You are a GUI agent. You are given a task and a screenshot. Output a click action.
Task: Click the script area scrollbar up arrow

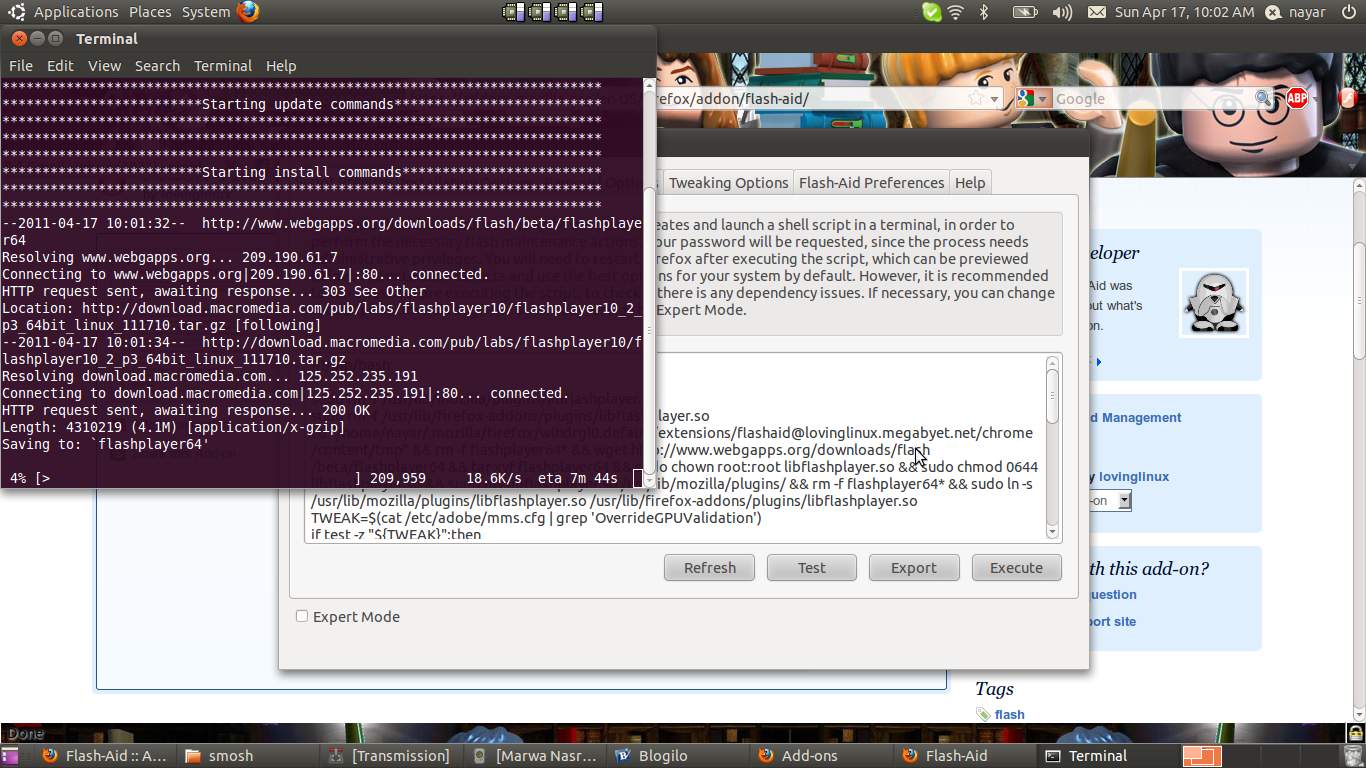(x=1052, y=364)
